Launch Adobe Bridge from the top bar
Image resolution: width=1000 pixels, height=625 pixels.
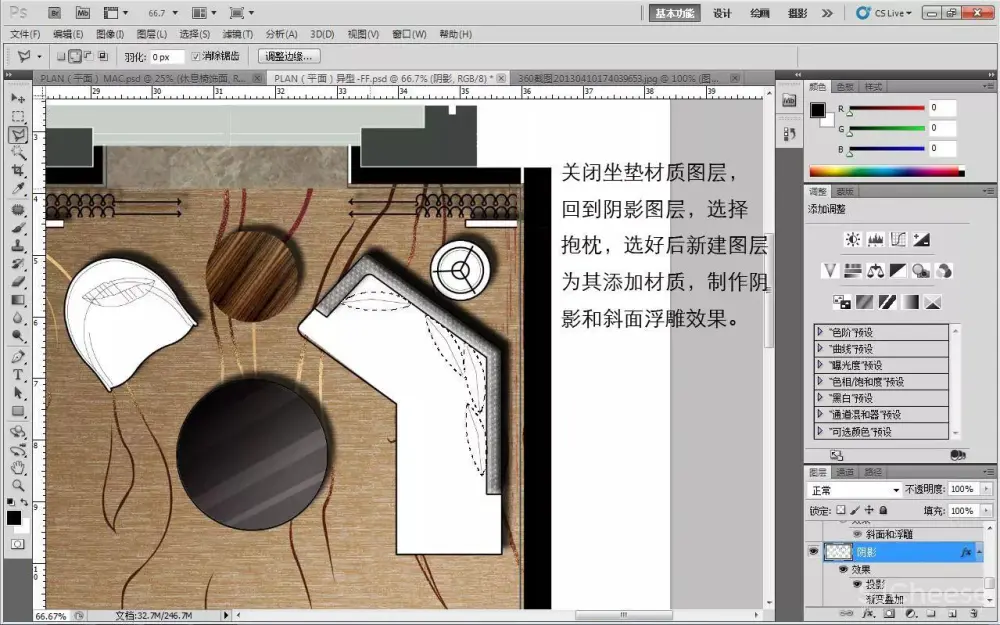point(55,13)
